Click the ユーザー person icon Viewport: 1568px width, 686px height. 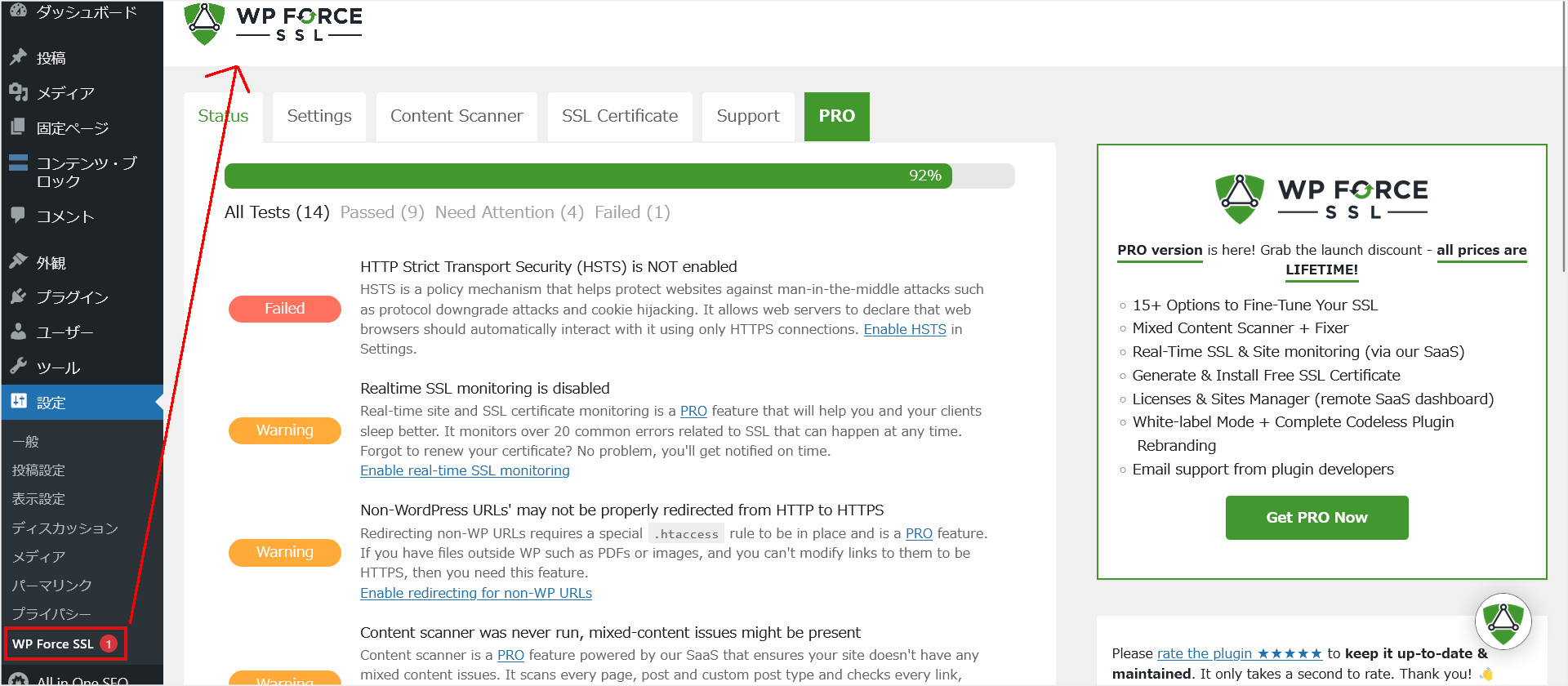pos(18,332)
